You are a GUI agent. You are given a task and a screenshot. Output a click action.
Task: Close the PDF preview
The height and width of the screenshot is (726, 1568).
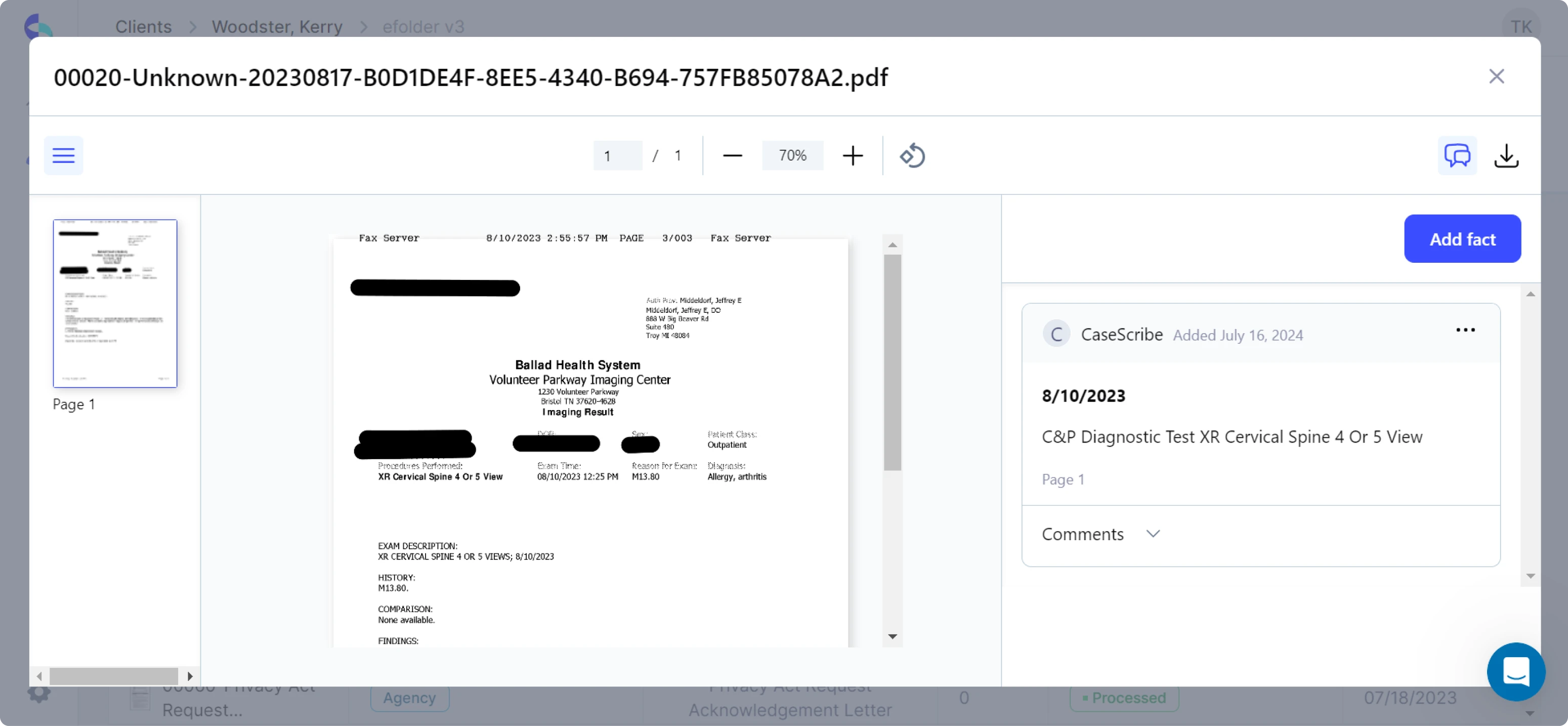[x=1497, y=76]
